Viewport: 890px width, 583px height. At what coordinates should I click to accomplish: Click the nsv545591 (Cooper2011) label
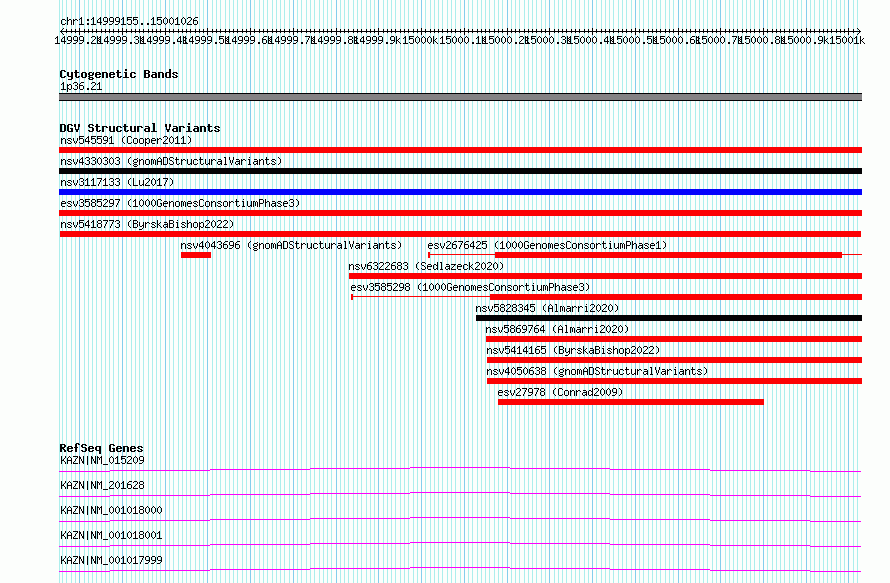(126, 140)
